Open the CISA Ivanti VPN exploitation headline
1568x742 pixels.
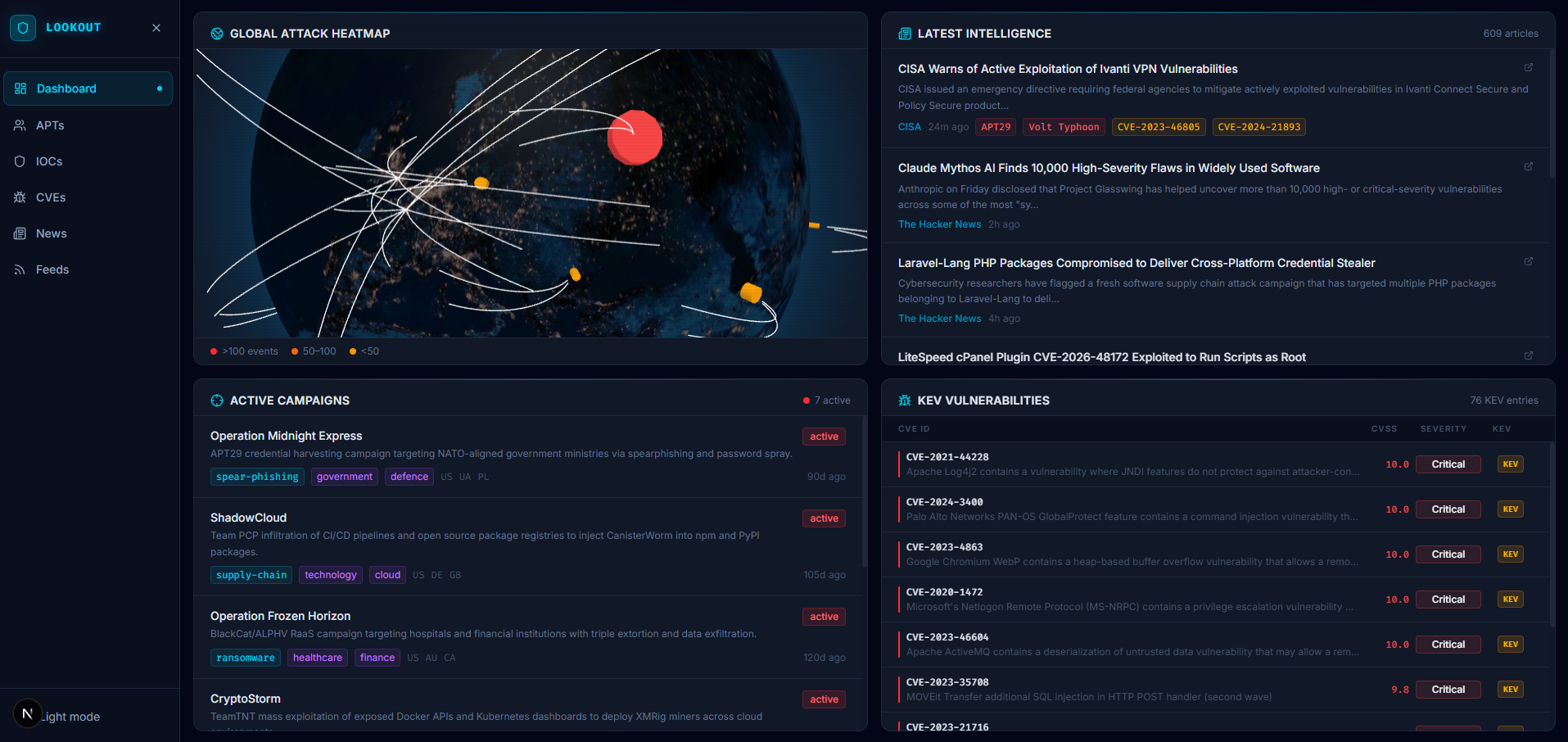pyautogui.click(x=1068, y=69)
